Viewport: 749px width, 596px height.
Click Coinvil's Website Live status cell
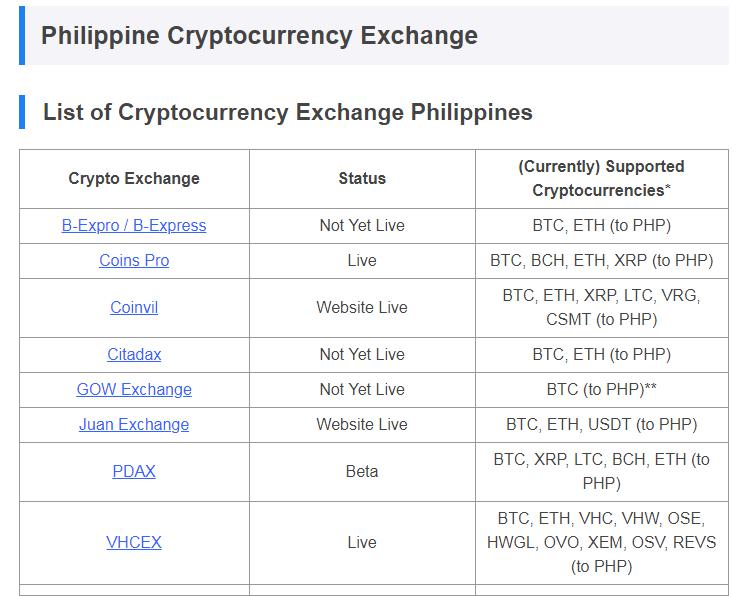(x=362, y=307)
